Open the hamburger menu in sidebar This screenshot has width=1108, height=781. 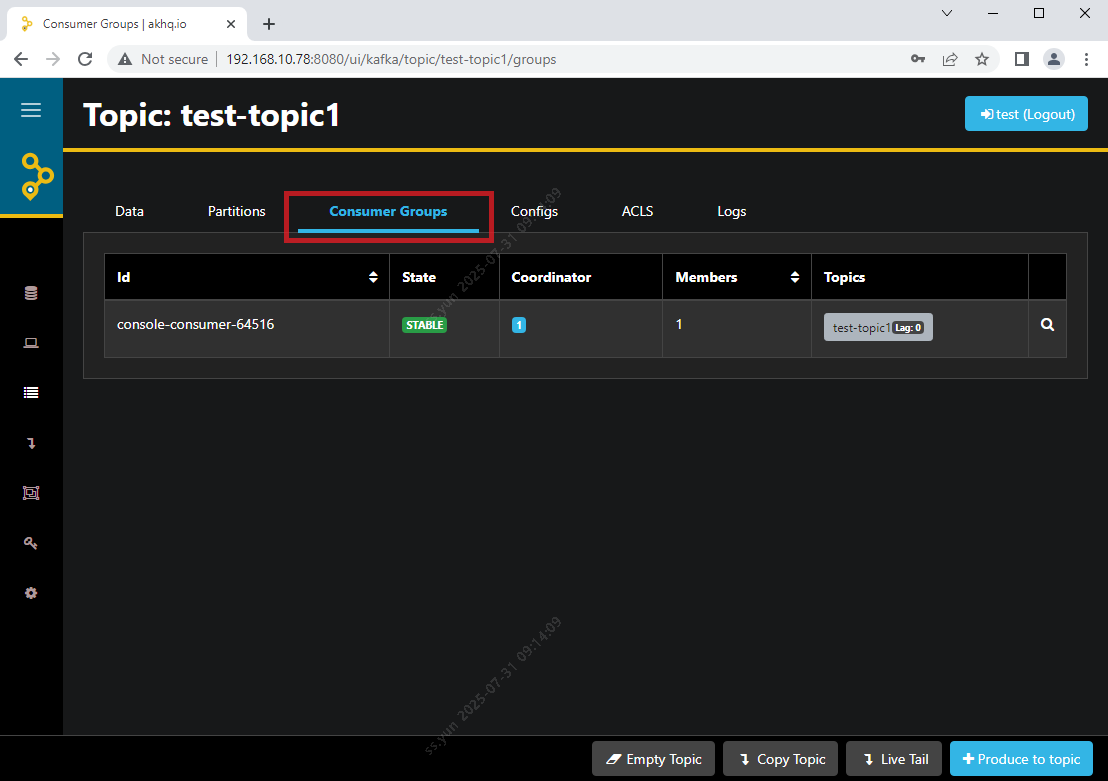tap(31, 110)
